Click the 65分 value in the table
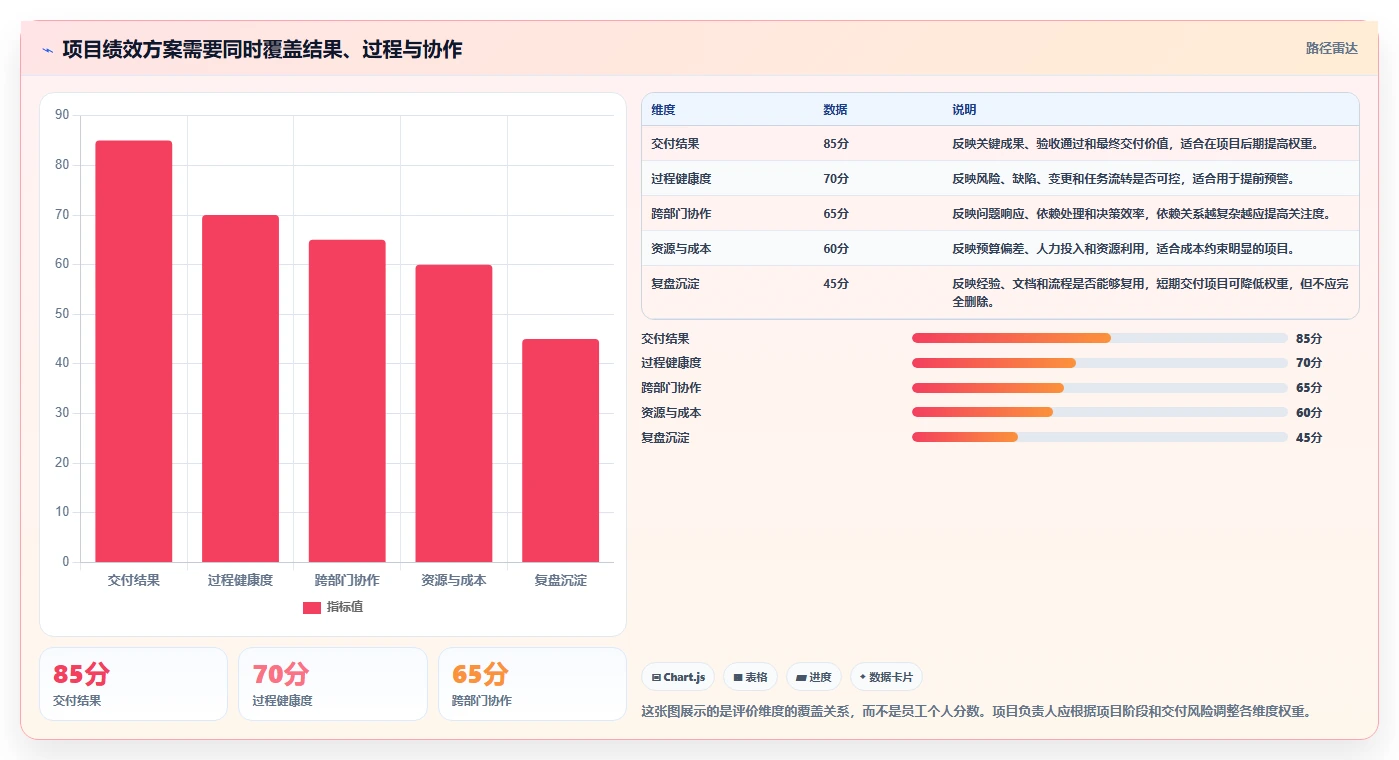Viewport: 1399px width, 760px height. [x=836, y=214]
